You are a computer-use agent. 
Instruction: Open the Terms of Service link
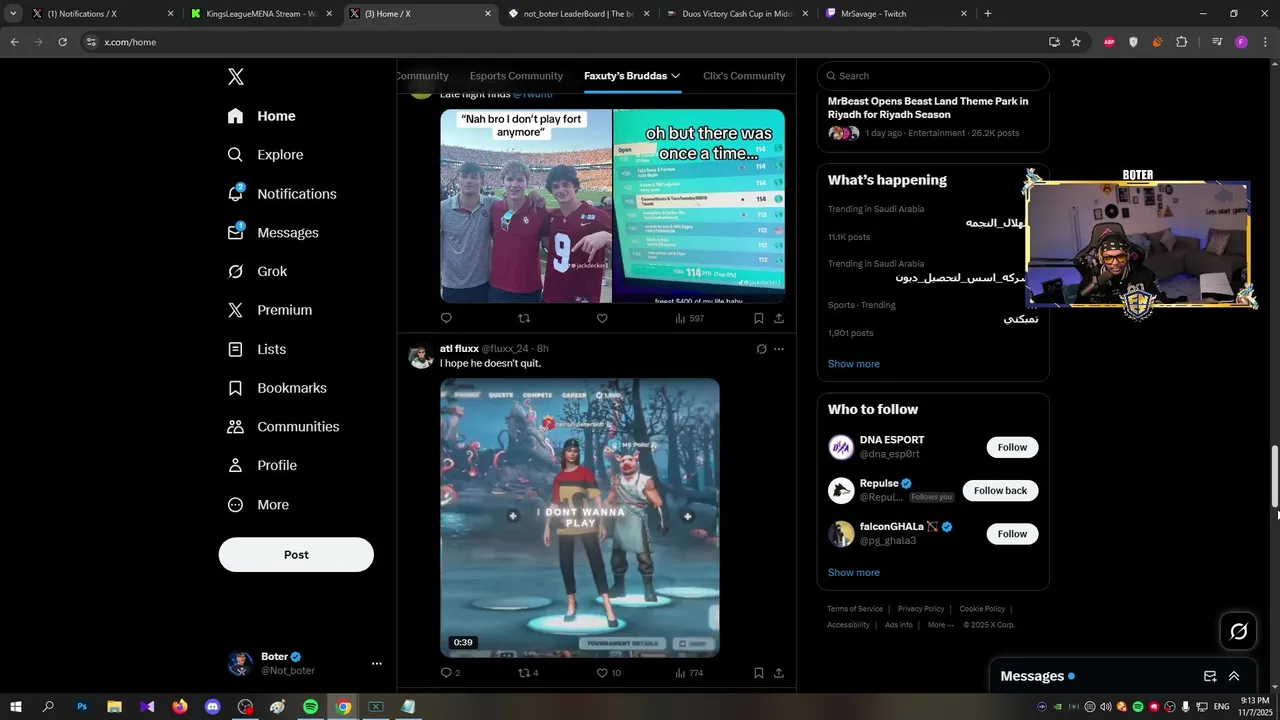pos(855,609)
